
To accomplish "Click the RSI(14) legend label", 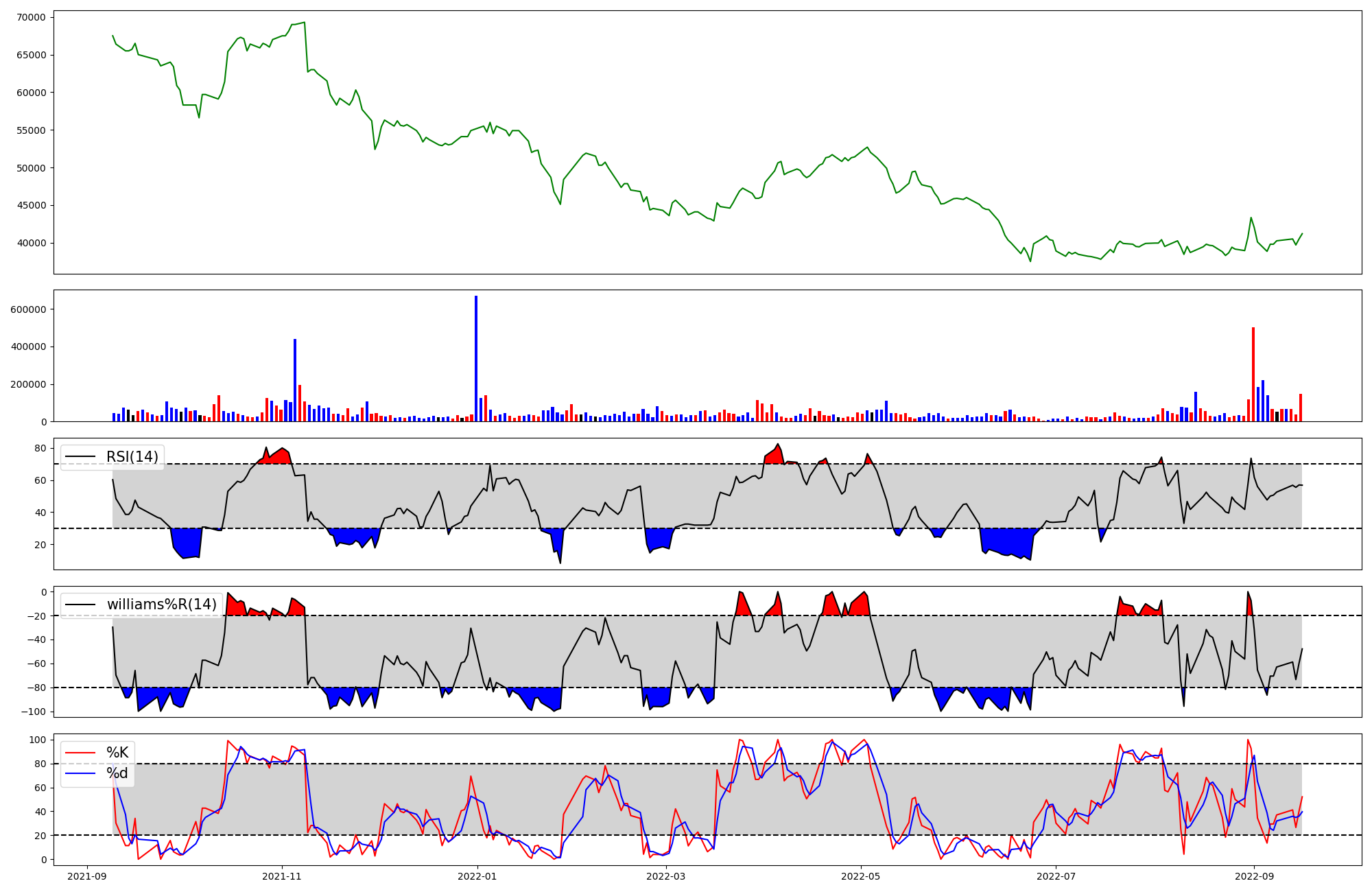I will click(132, 457).
